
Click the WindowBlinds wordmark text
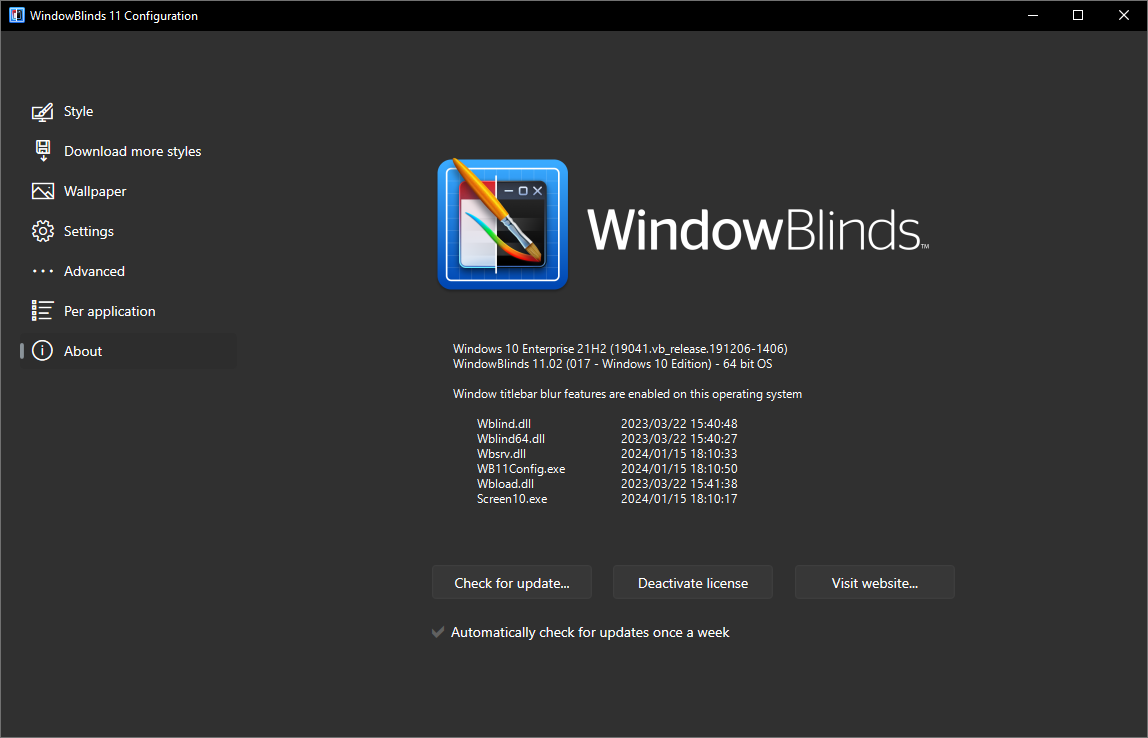coord(758,230)
